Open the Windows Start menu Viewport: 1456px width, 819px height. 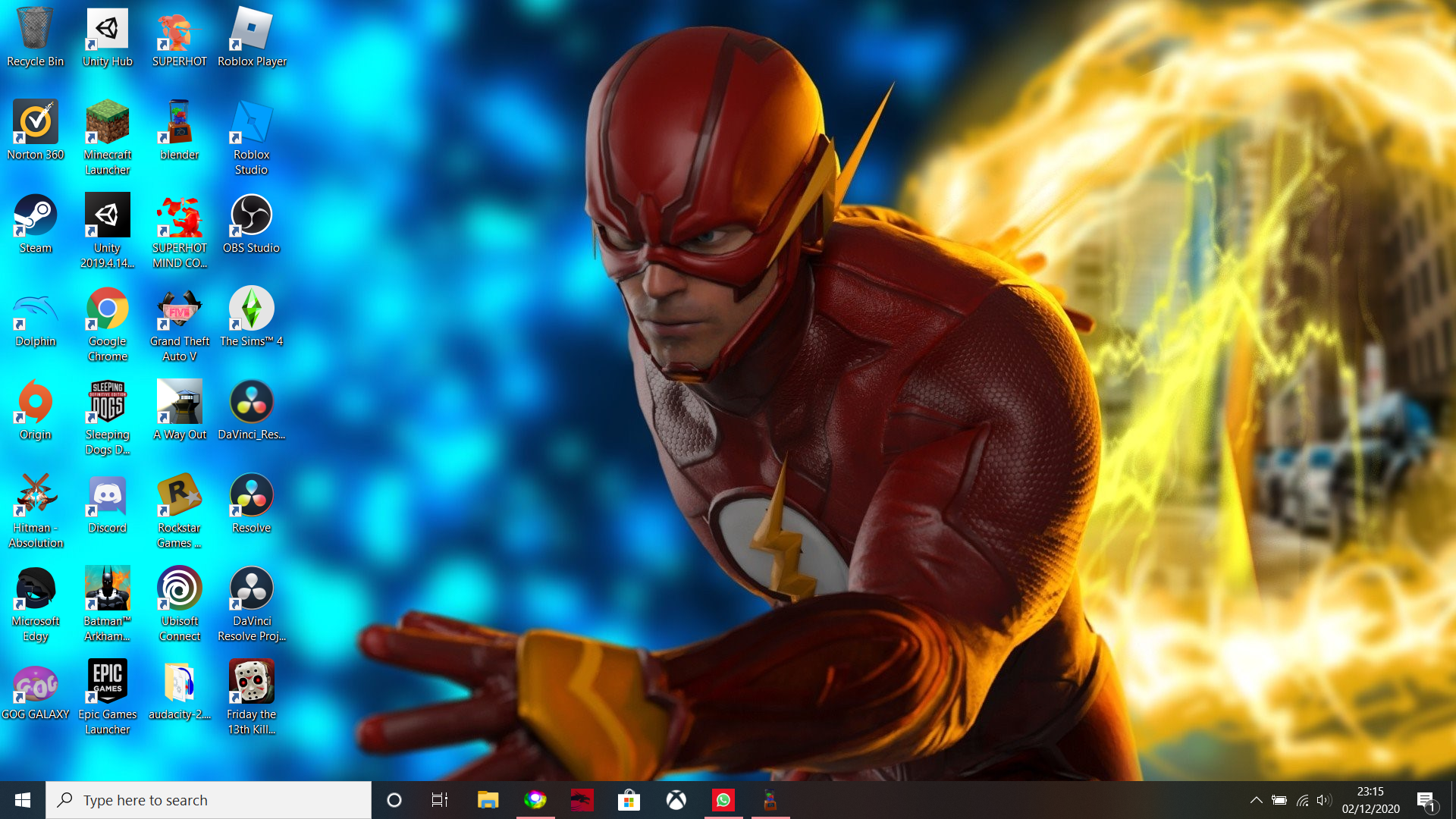[23, 800]
